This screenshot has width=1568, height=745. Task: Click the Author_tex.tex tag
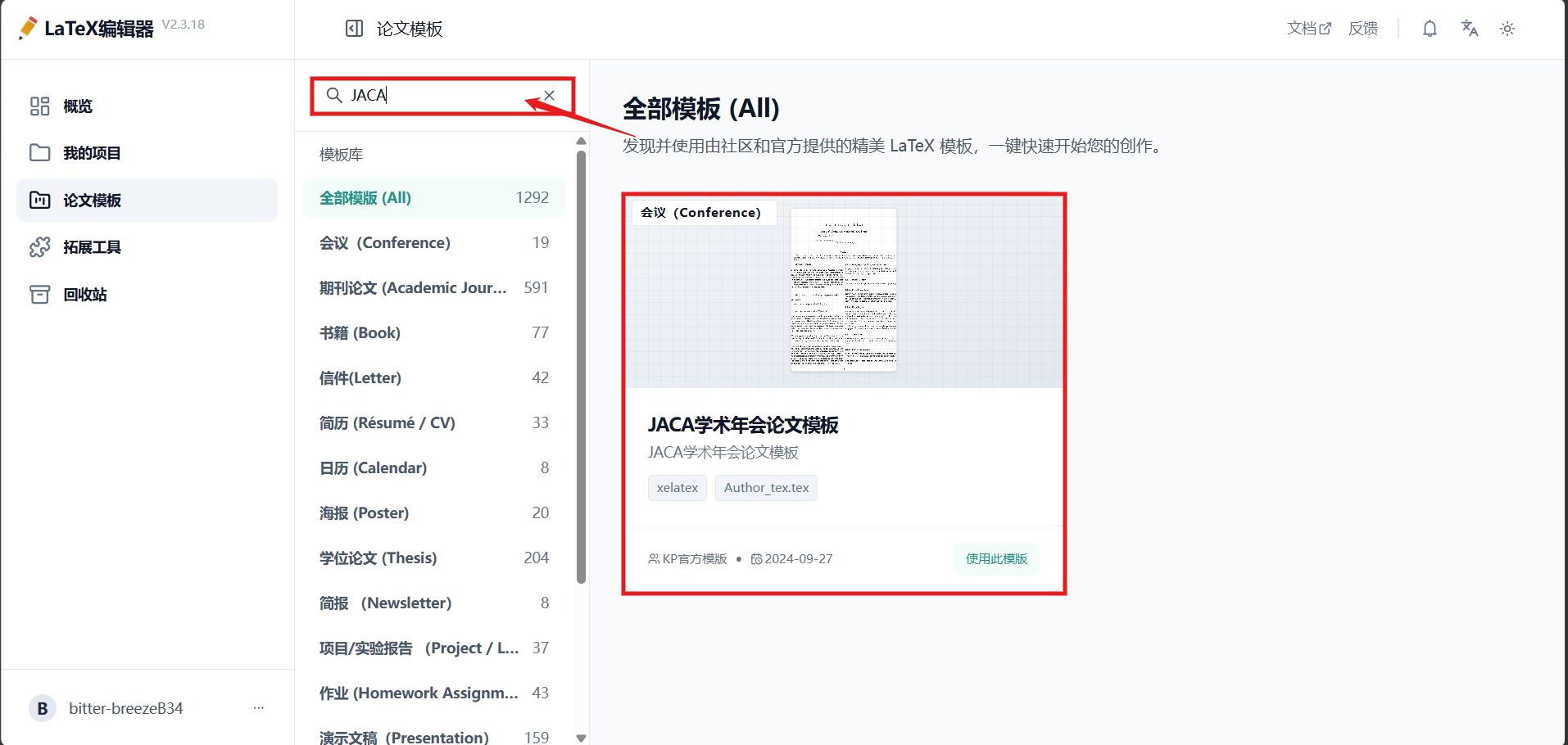pyautogui.click(x=766, y=488)
